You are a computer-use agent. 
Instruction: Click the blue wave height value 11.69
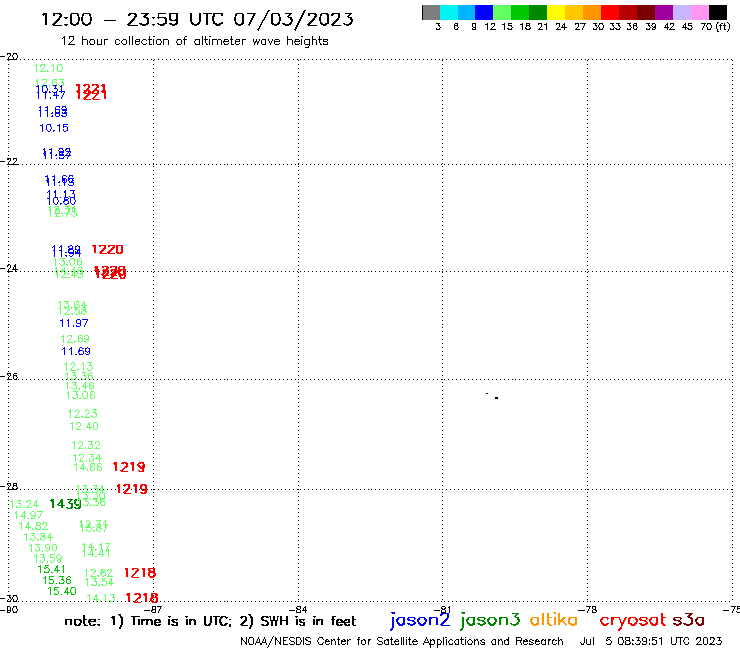point(76,351)
